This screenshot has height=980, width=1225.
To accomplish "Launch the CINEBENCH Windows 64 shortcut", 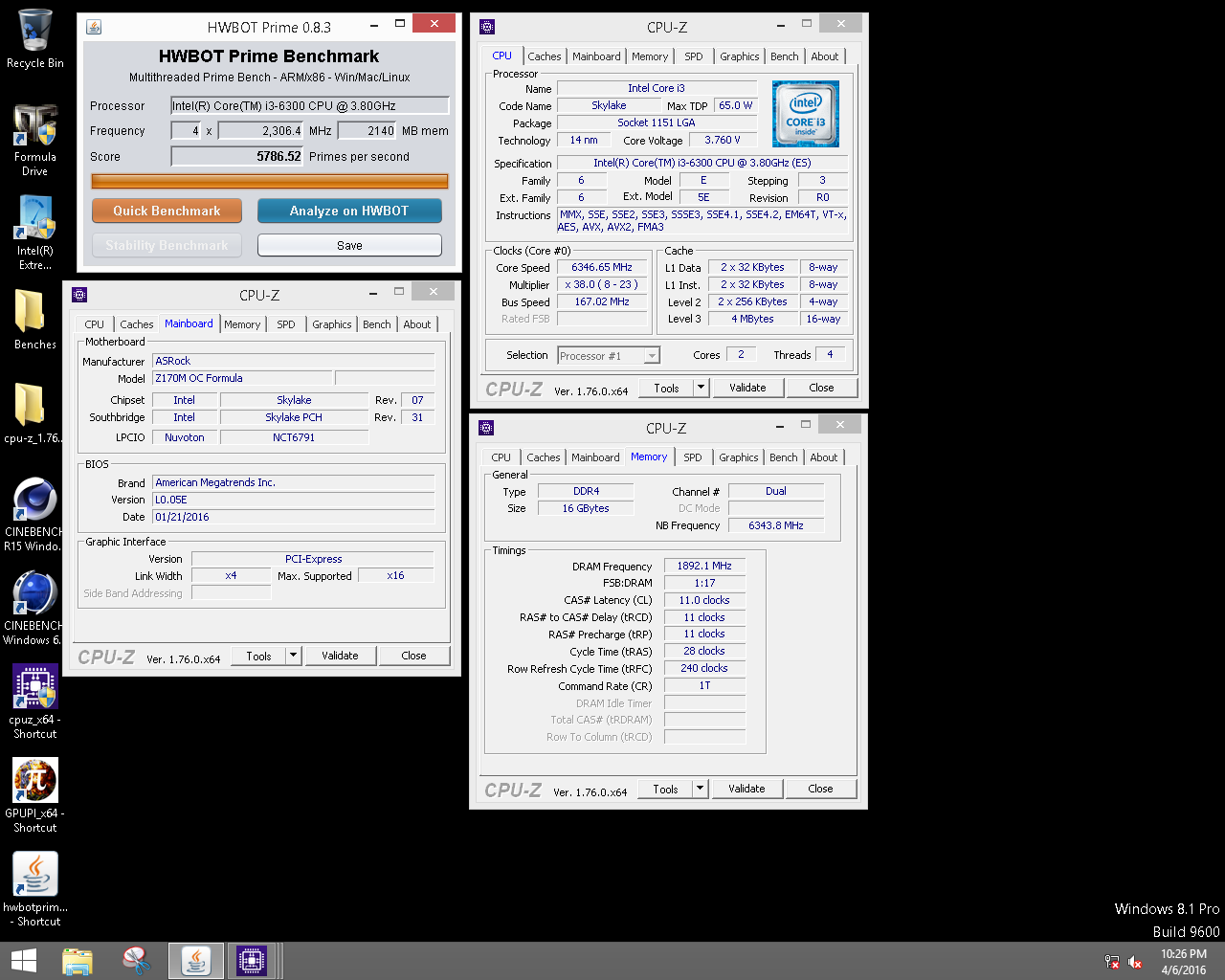I will [x=33, y=609].
